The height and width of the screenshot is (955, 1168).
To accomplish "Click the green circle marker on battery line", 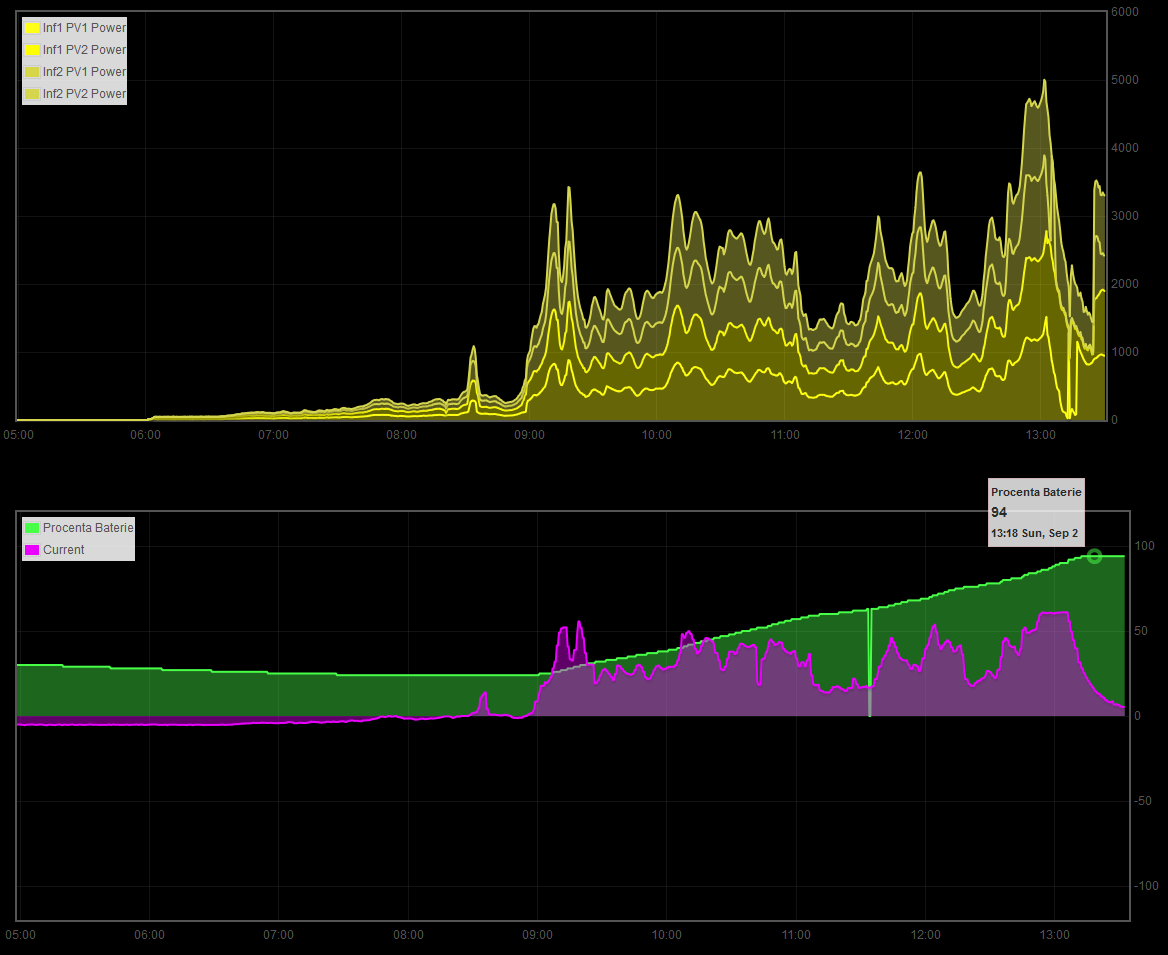I will [x=1094, y=556].
